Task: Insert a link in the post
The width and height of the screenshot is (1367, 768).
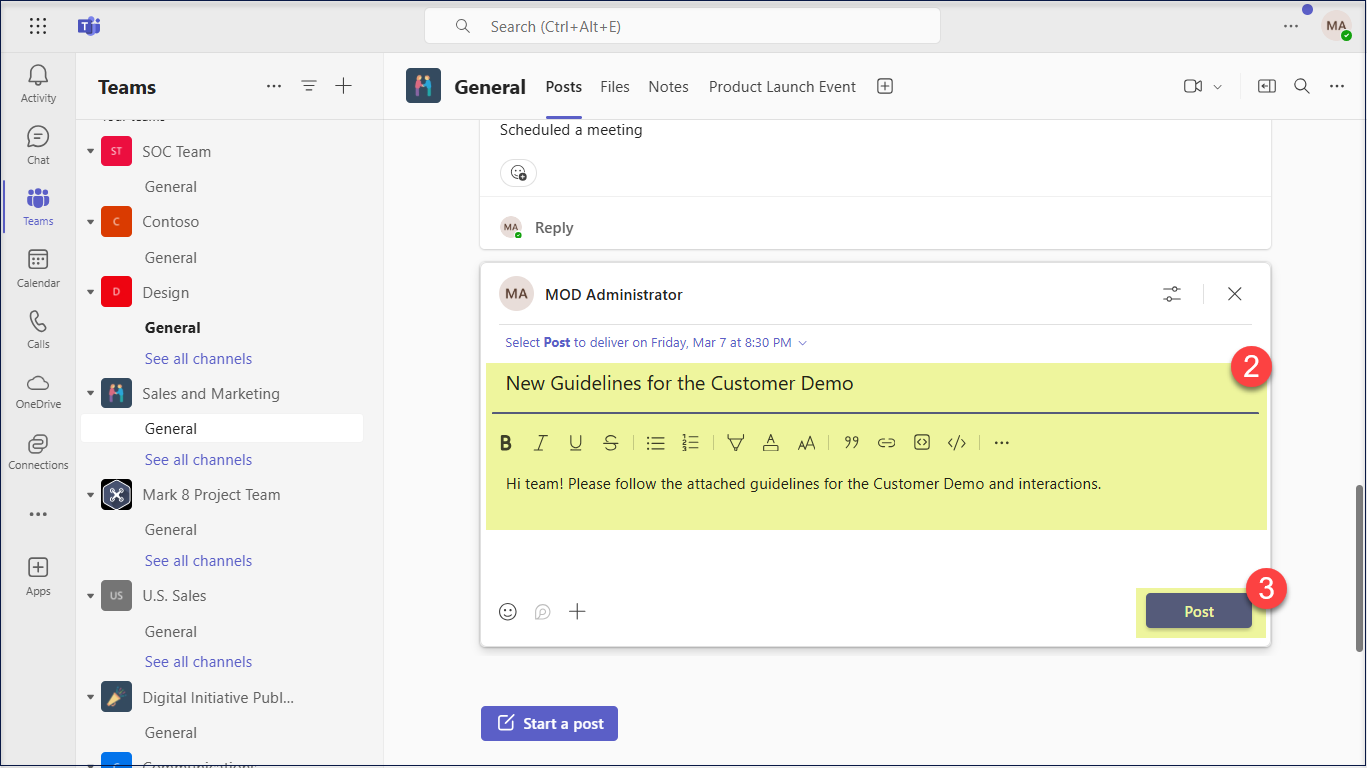Action: [x=886, y=443]
